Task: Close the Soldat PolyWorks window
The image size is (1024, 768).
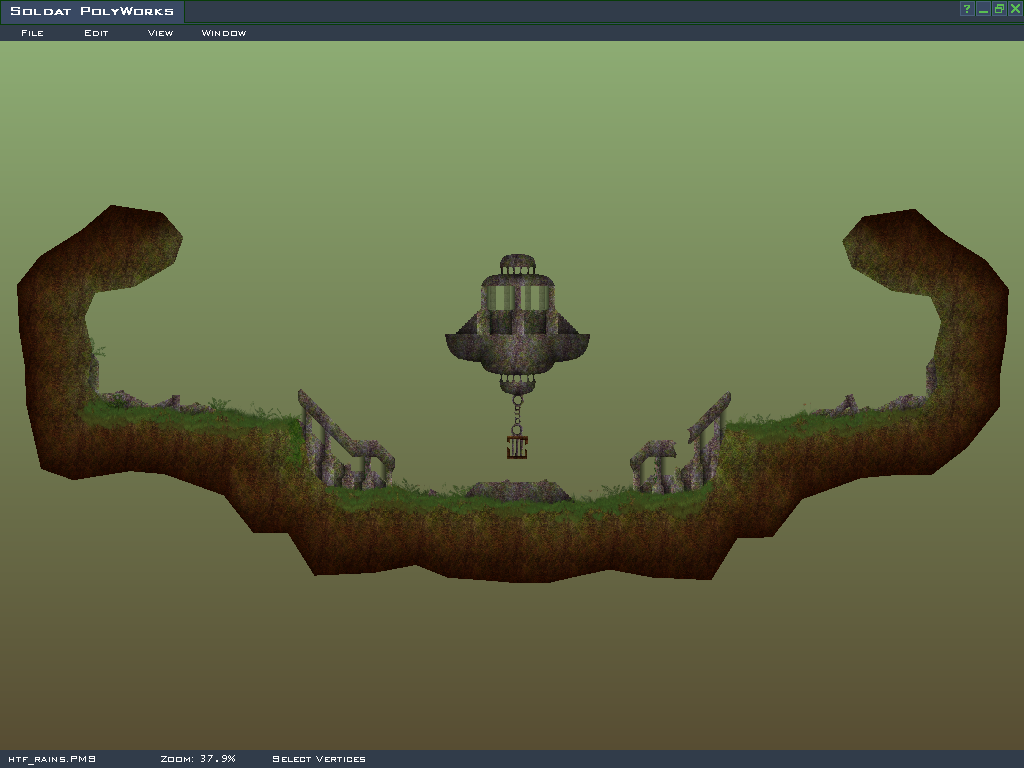Action: [x=1015, y=9]
